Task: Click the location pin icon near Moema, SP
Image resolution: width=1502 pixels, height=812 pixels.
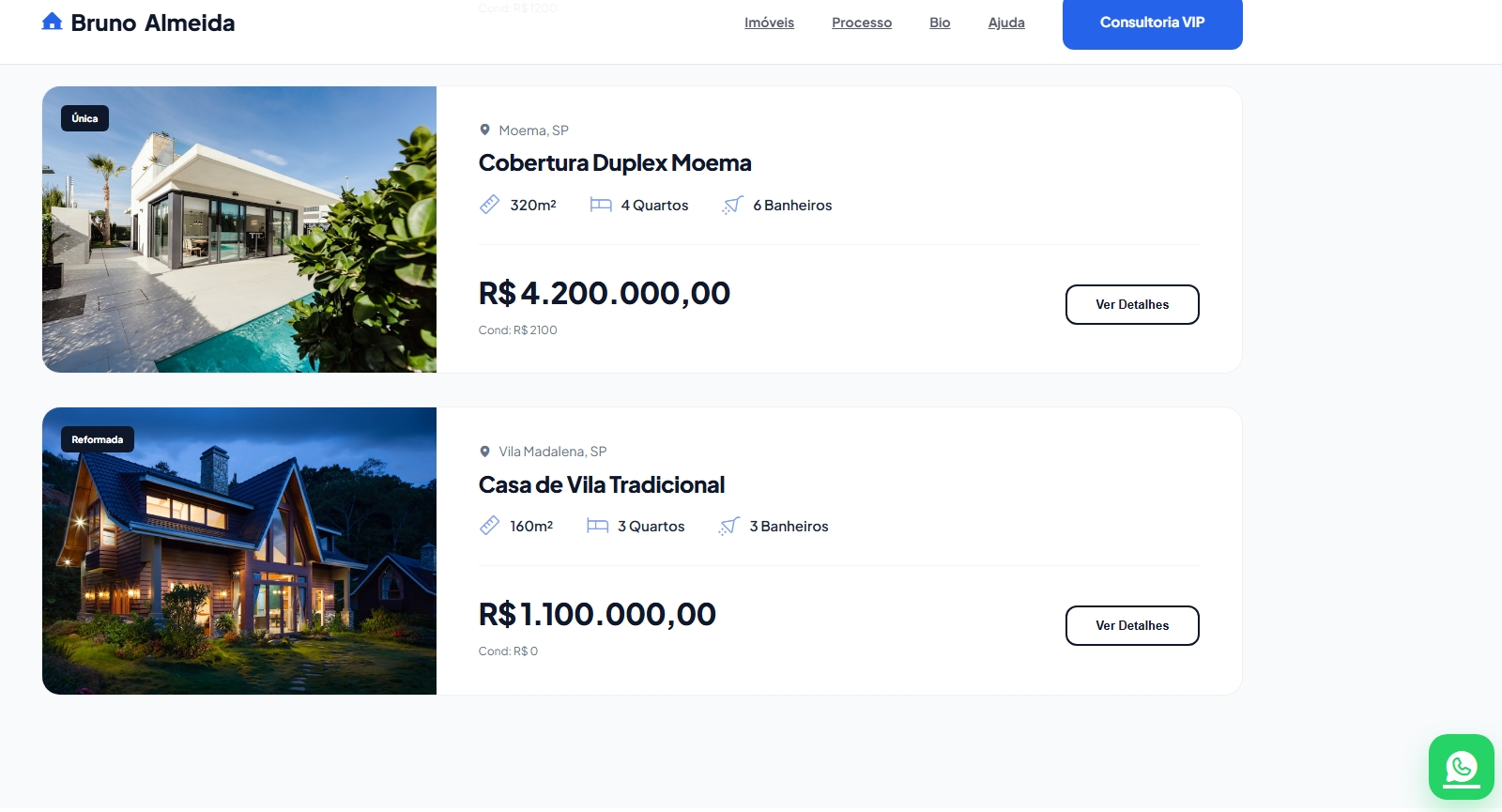Action: tap(485, 130)
